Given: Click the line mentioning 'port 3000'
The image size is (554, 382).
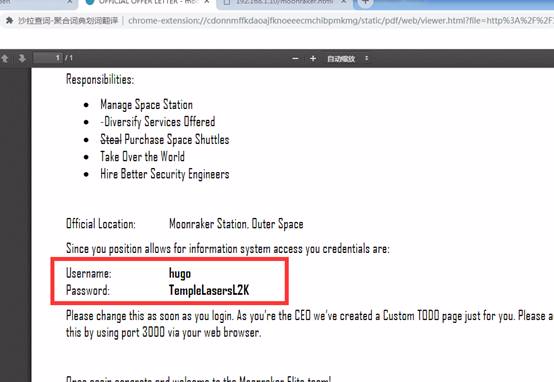Looking at the screenshot, I should click(164, 333).
